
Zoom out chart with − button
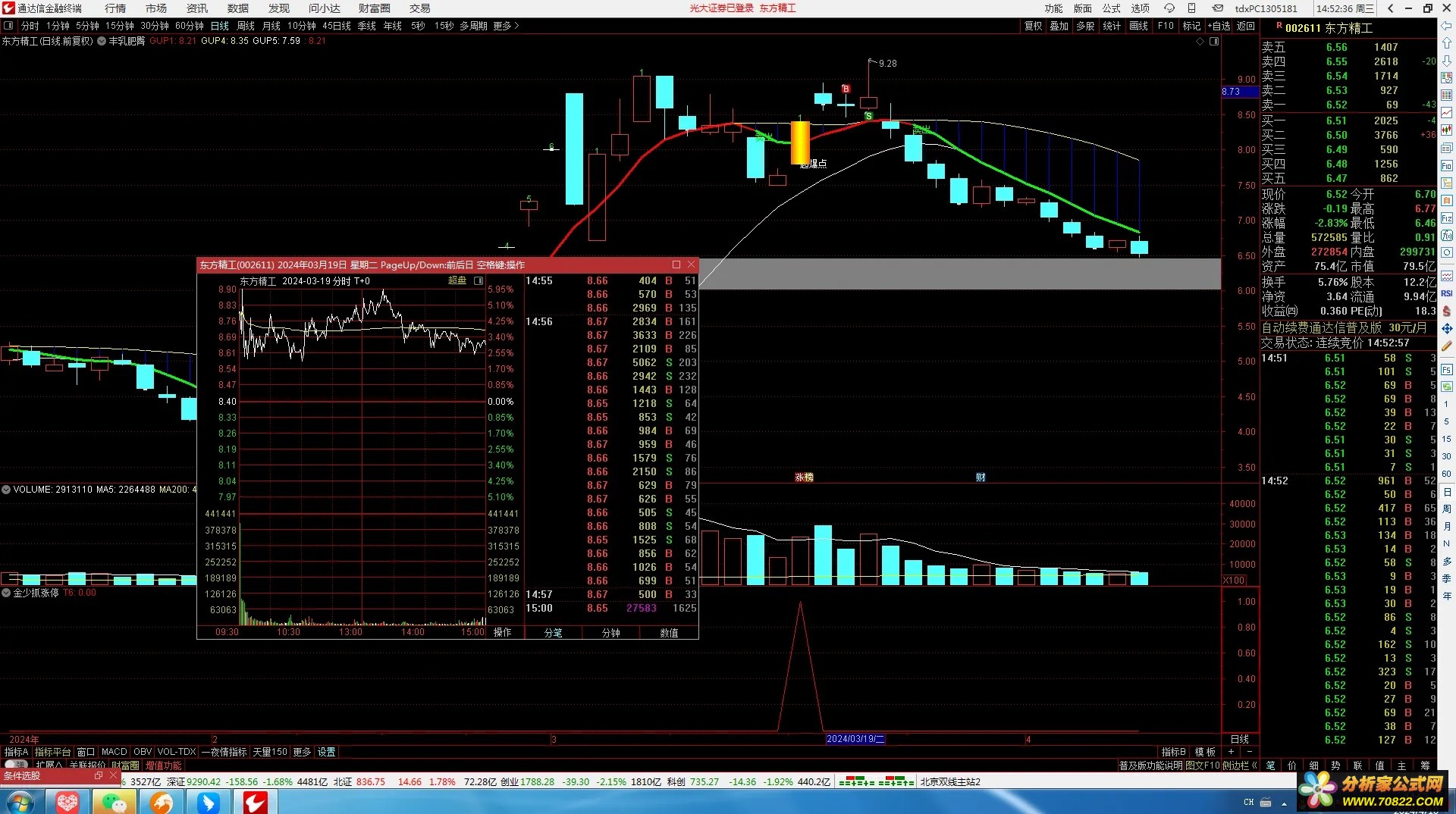[x=1249, y=752]
